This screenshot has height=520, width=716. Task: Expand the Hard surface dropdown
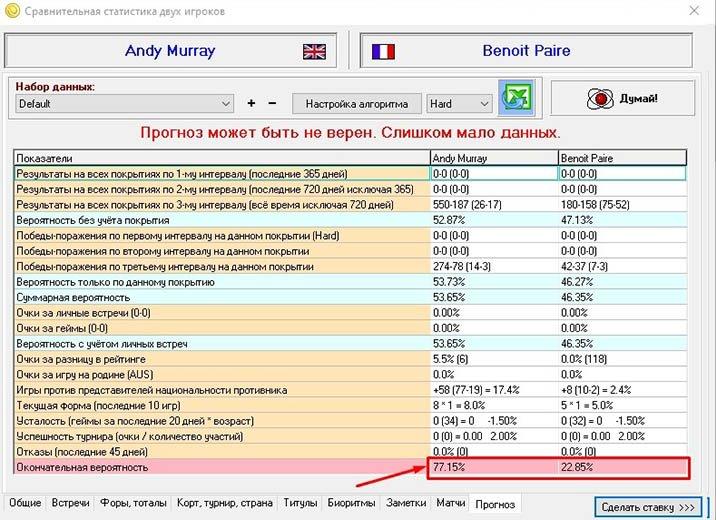(484, 103)
